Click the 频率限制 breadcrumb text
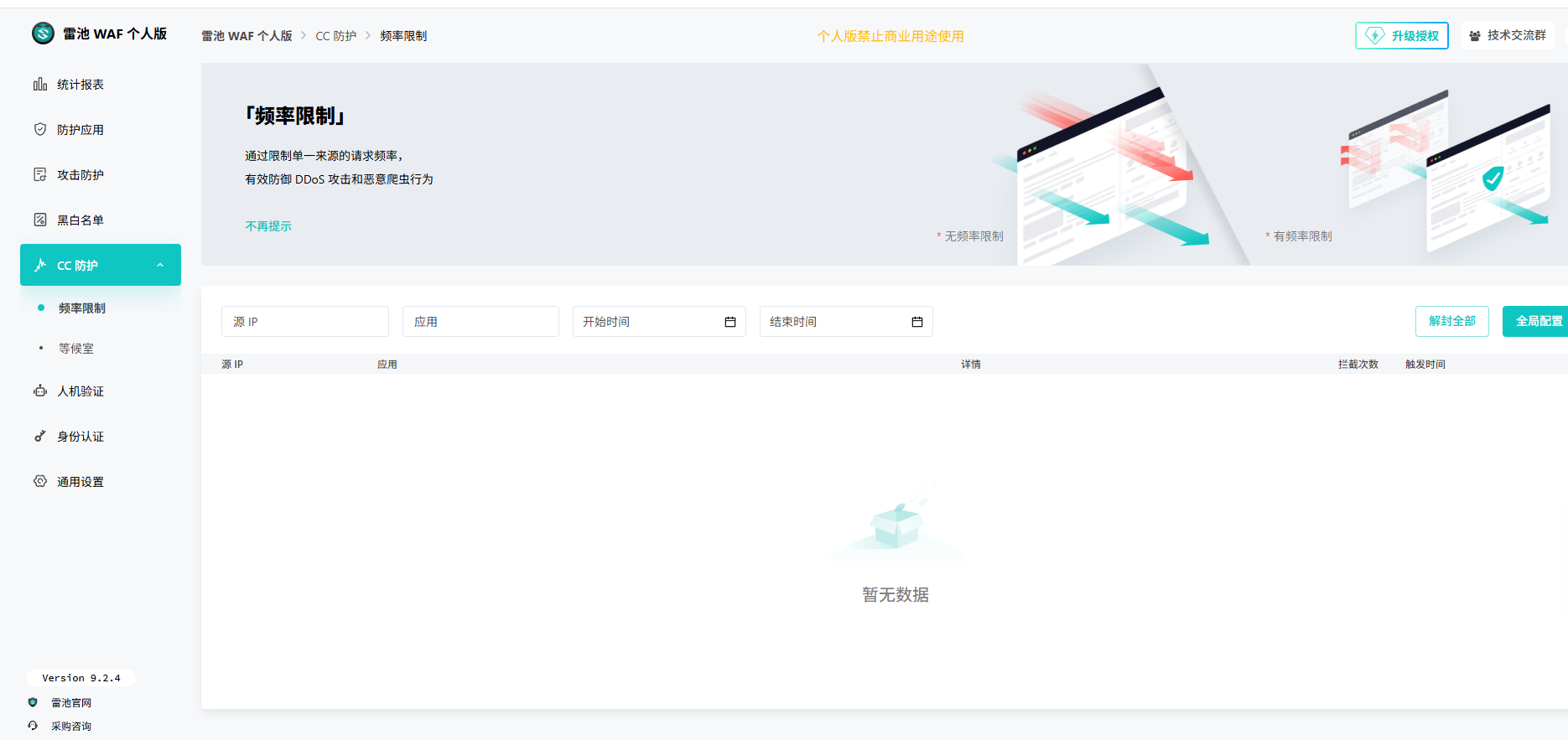1568x740 pixels. [403, 36]
